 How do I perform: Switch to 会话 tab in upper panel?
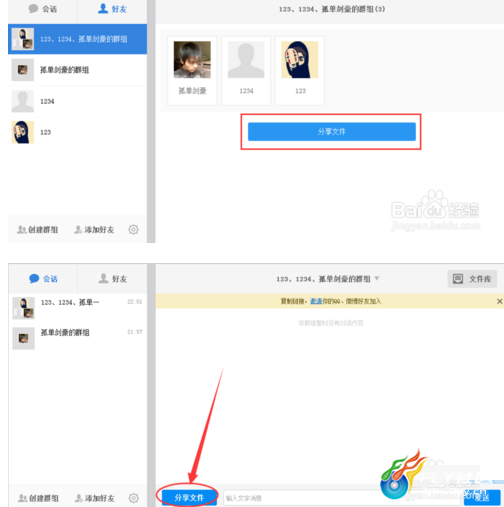[43, 9]
